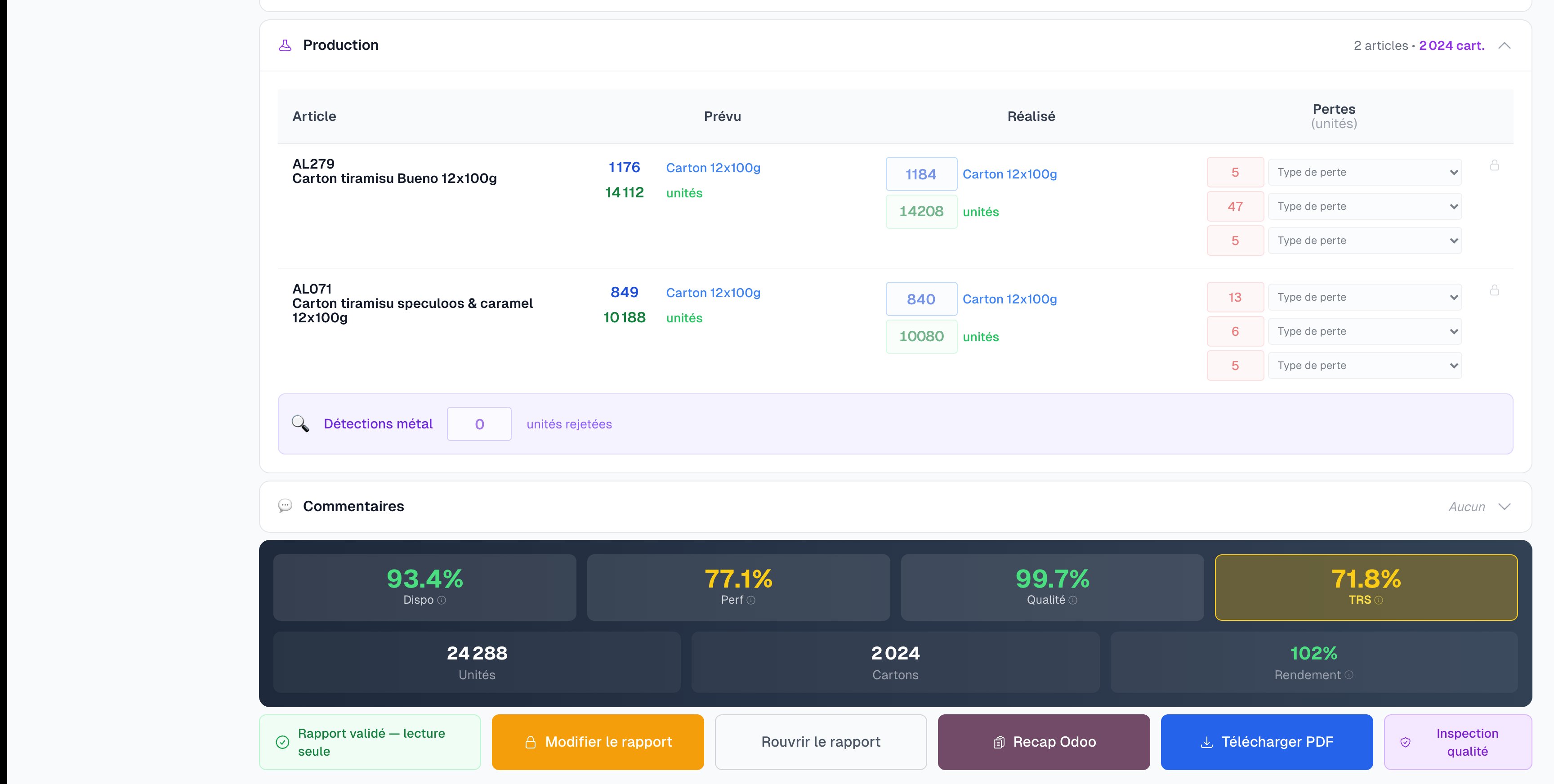Open the Recap Odoo summary
1554x784 pixels.
1044,742
